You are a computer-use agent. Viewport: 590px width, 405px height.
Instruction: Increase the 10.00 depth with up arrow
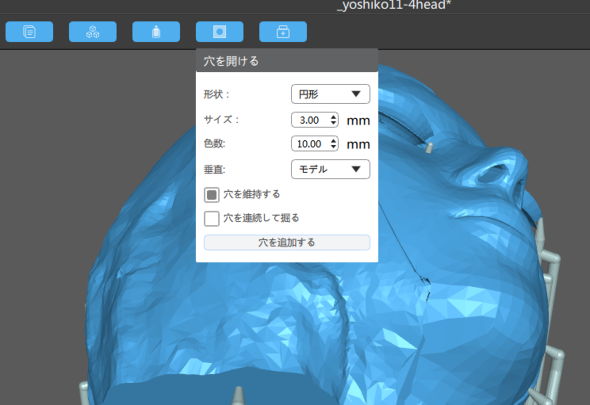click(333, 141)
